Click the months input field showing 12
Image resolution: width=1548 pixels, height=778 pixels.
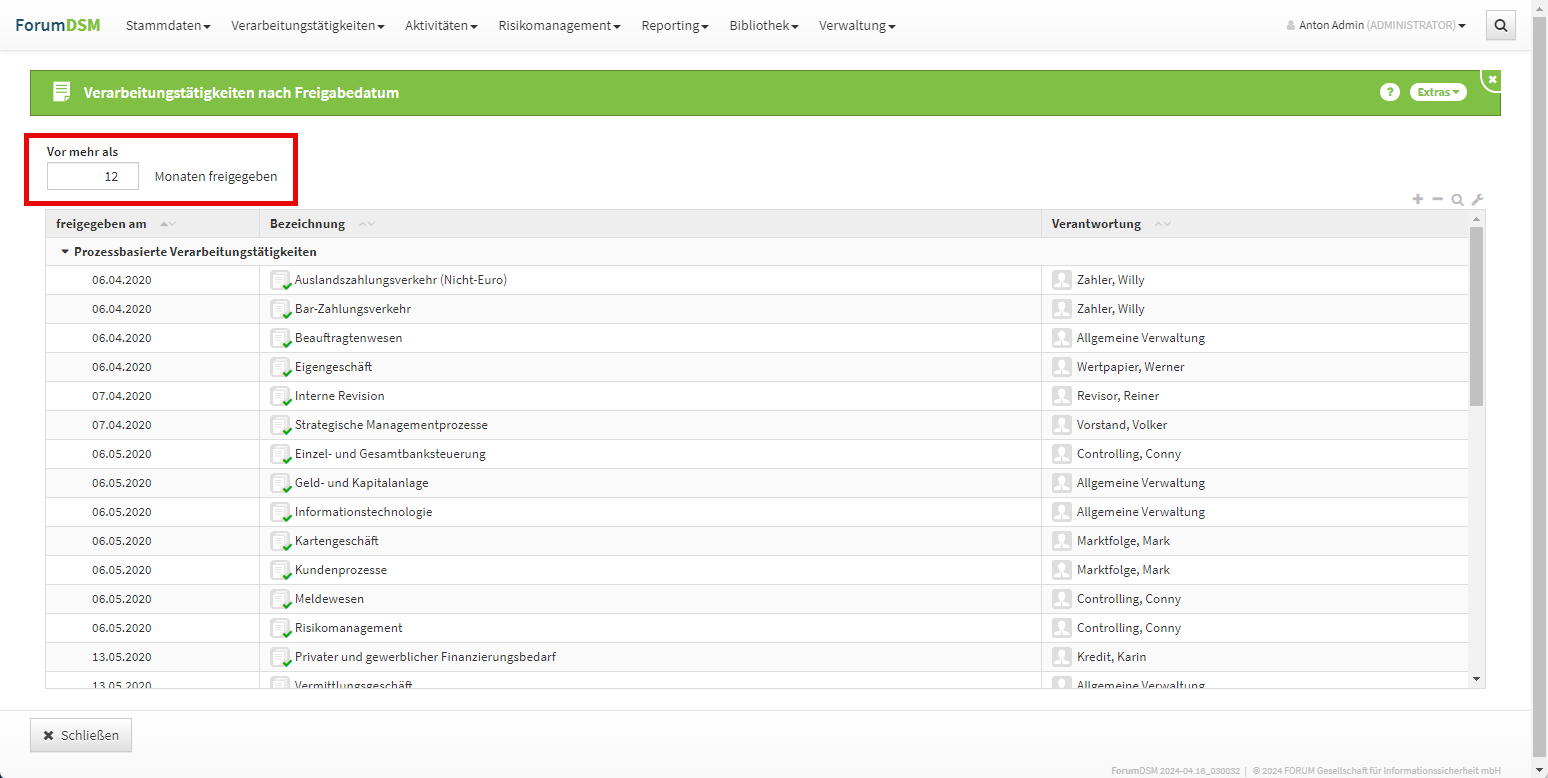tap(93, 177)
